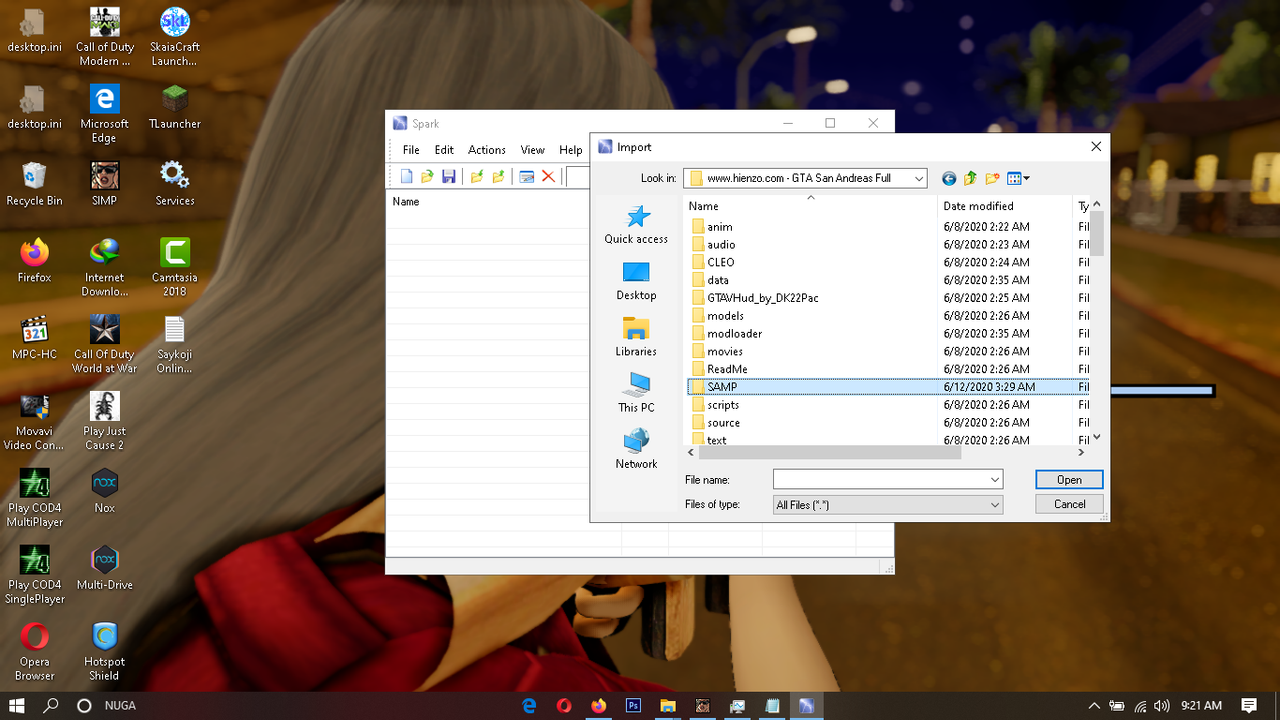Open Firefox desktop shortcut
1280x720 pixels.
[34, 260]
